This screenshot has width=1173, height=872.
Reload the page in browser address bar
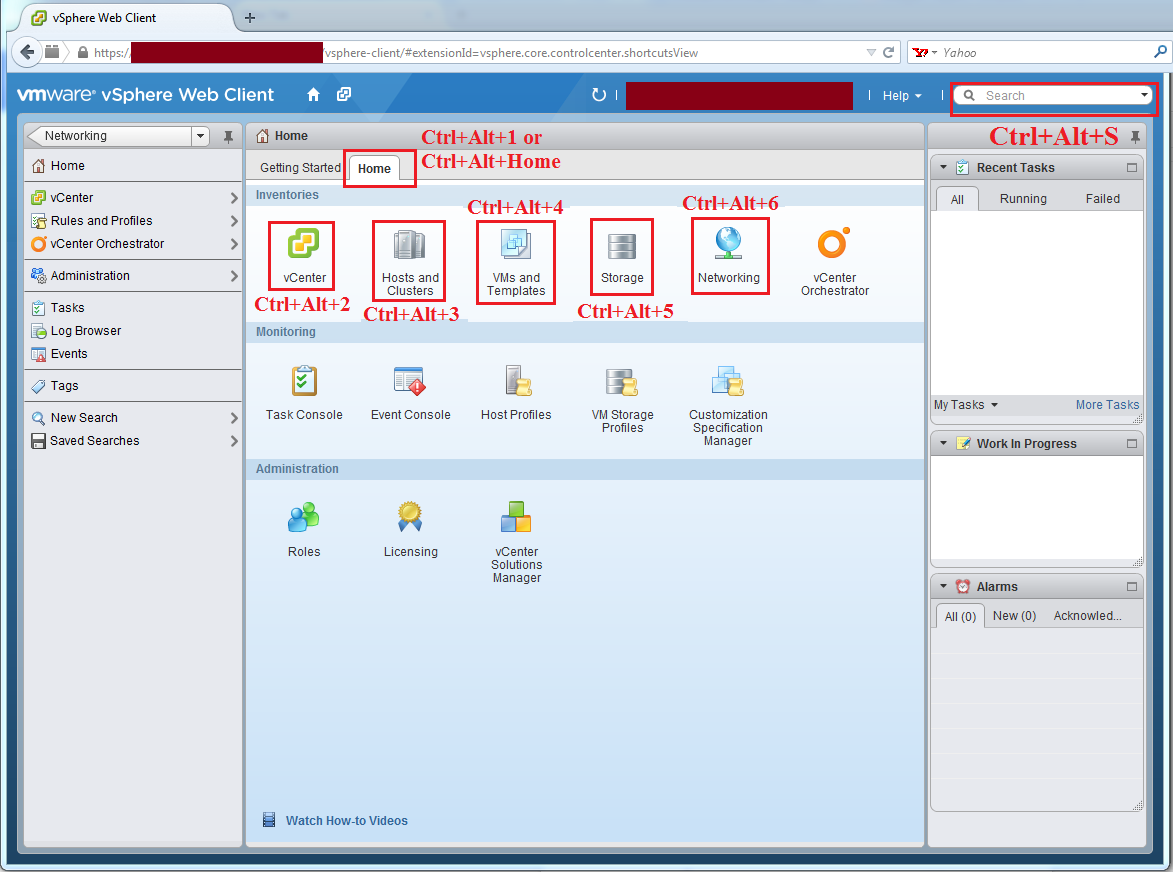[x=889, y=52]
